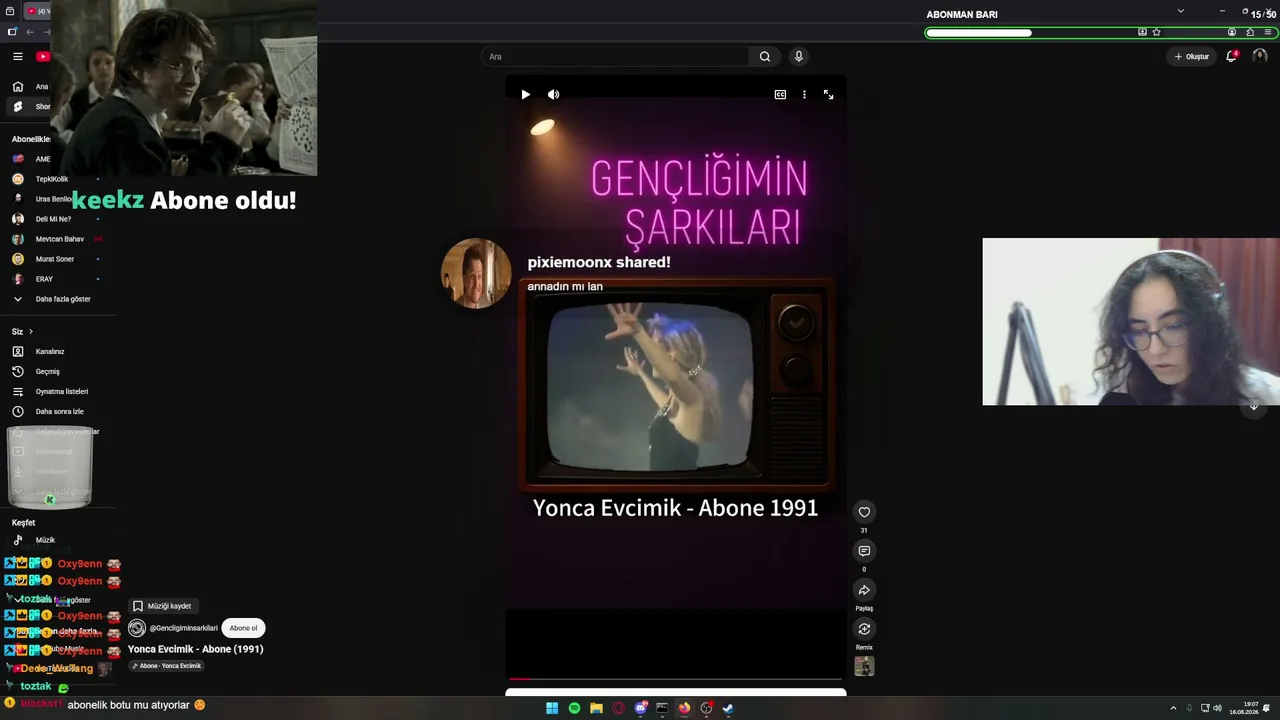Open Spotify from the taskbar
1280x720 pixels.
574,708
